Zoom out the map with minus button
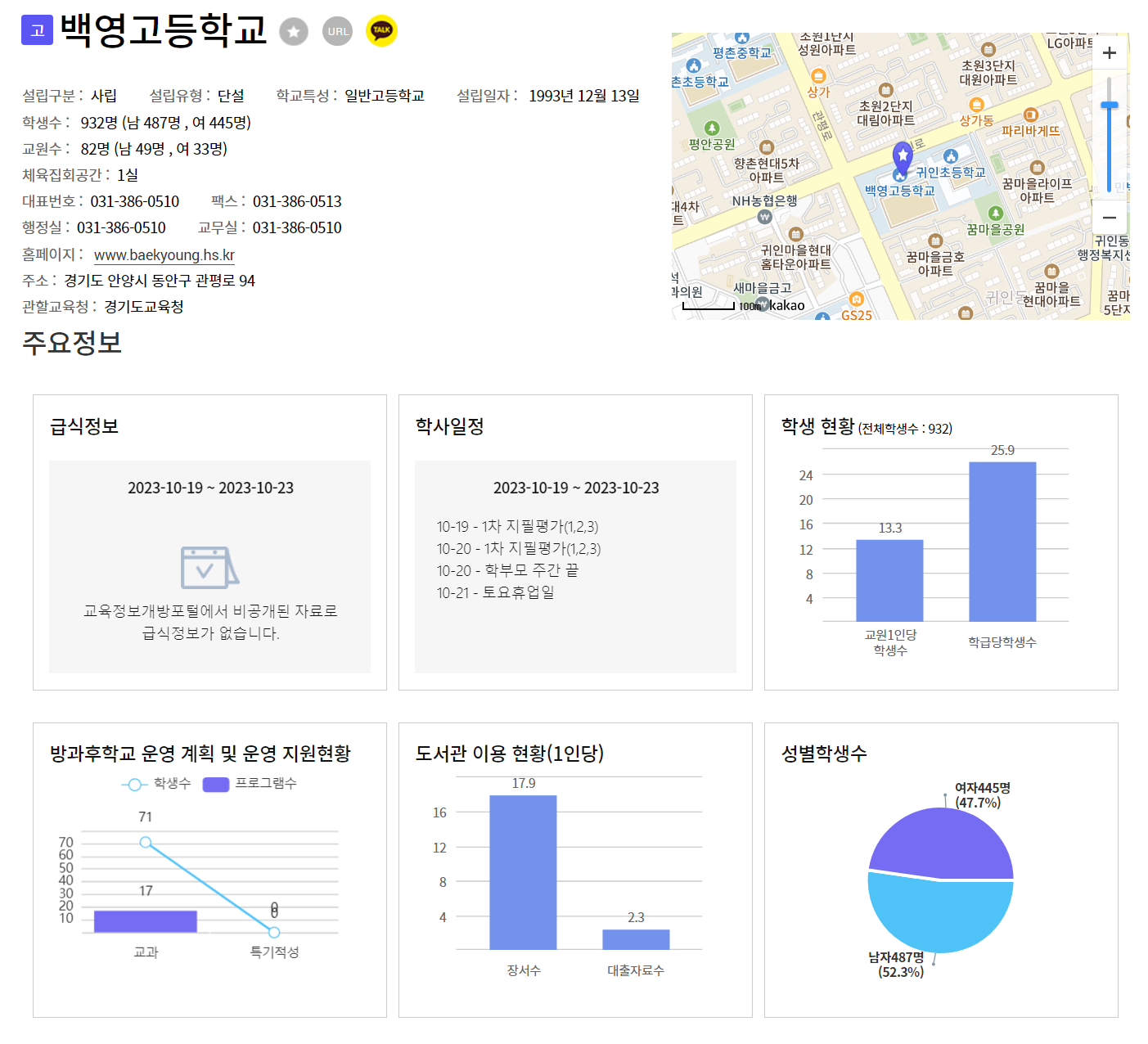 [x=1110, y=218]
